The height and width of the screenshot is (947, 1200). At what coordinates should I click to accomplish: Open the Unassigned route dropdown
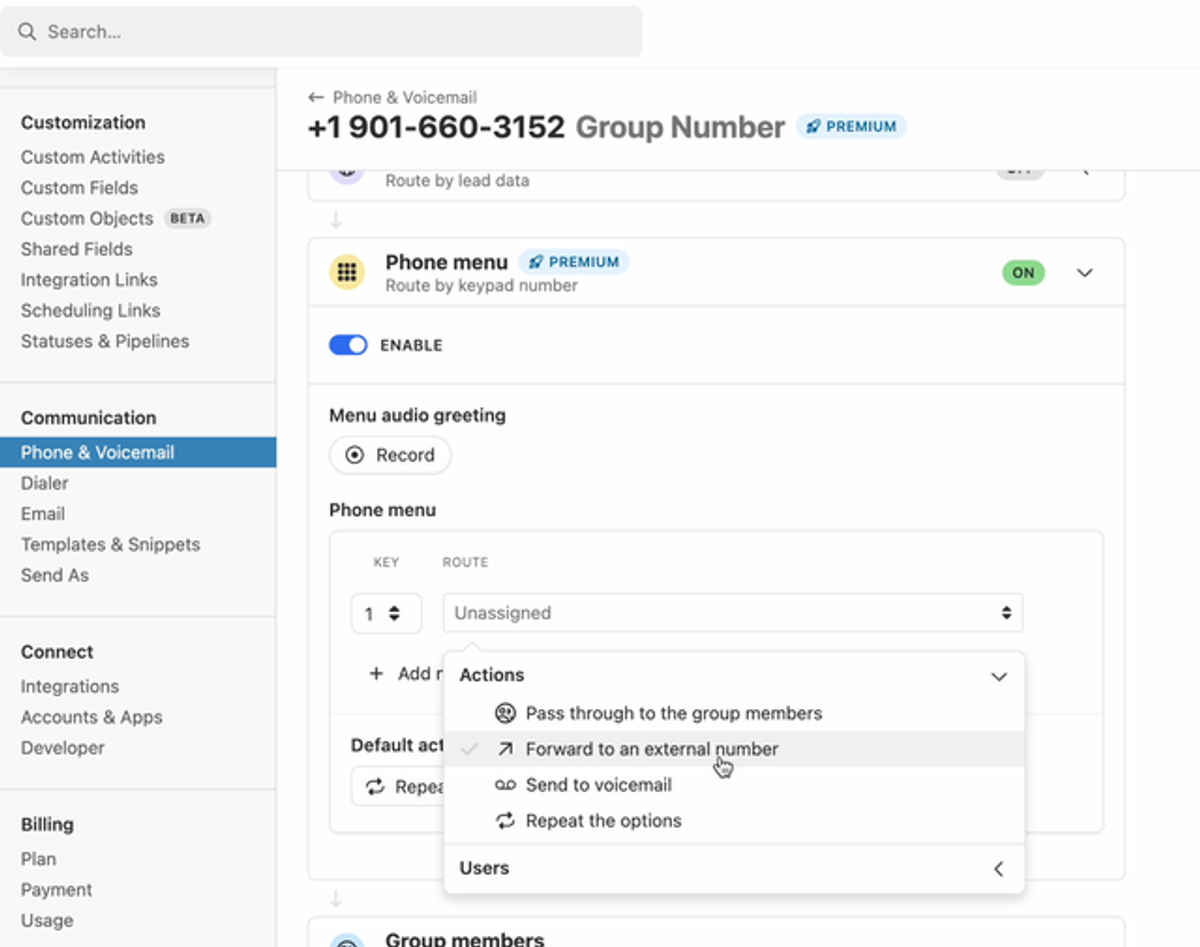point(733,613)
